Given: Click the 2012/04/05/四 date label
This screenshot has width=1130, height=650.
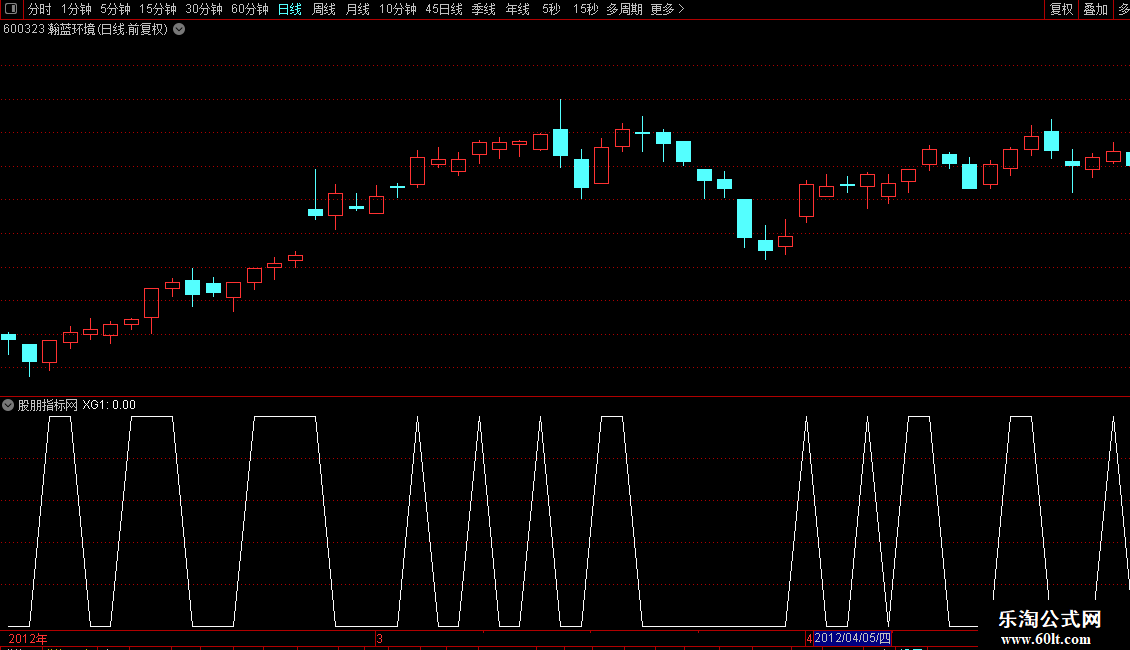Looking at the screenshot, I should (853, 638).
